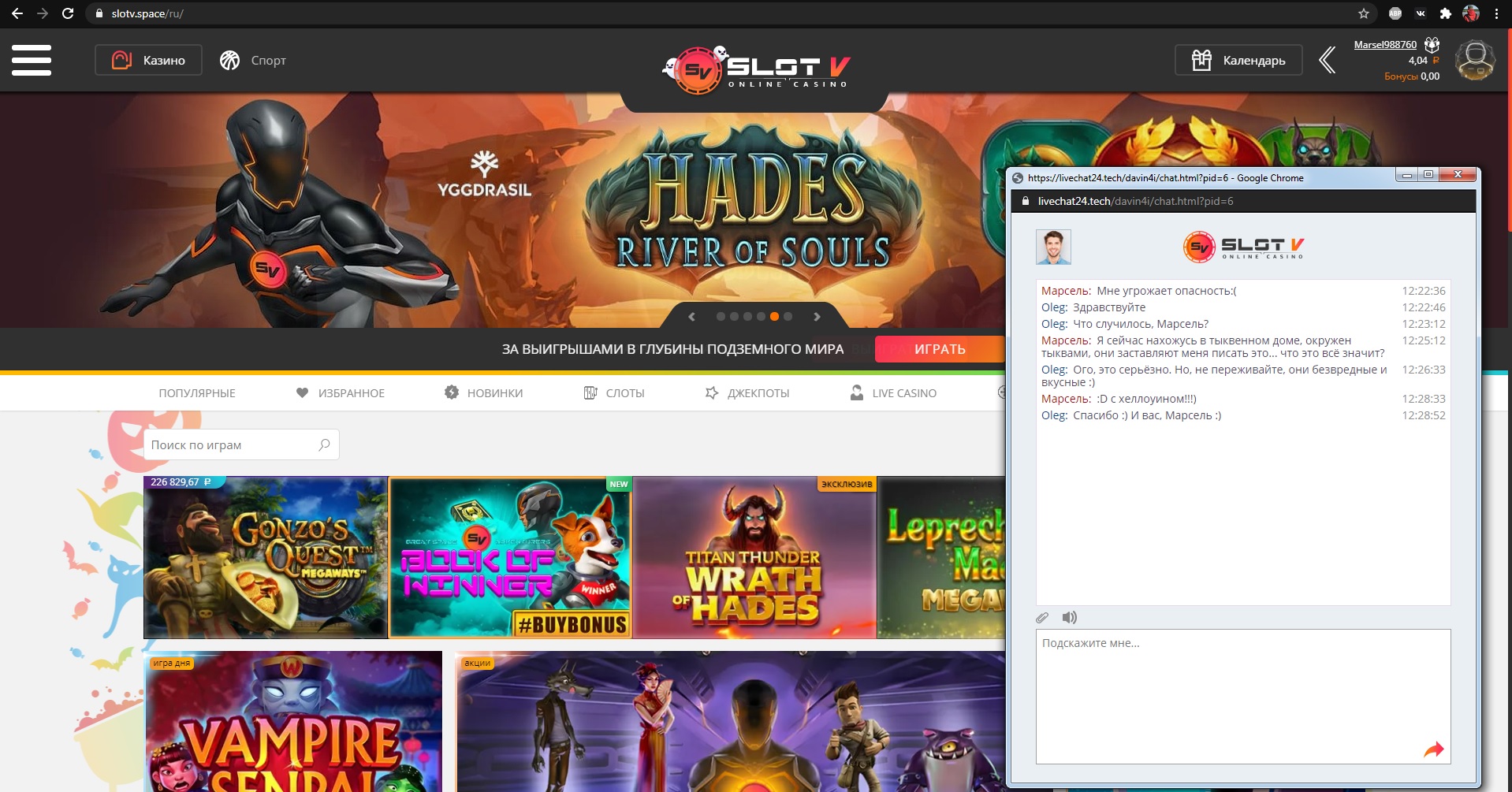Click the operator Oleg avatar photo
The height and width of the screenshot is (792, 1512).
point(1053,247)
